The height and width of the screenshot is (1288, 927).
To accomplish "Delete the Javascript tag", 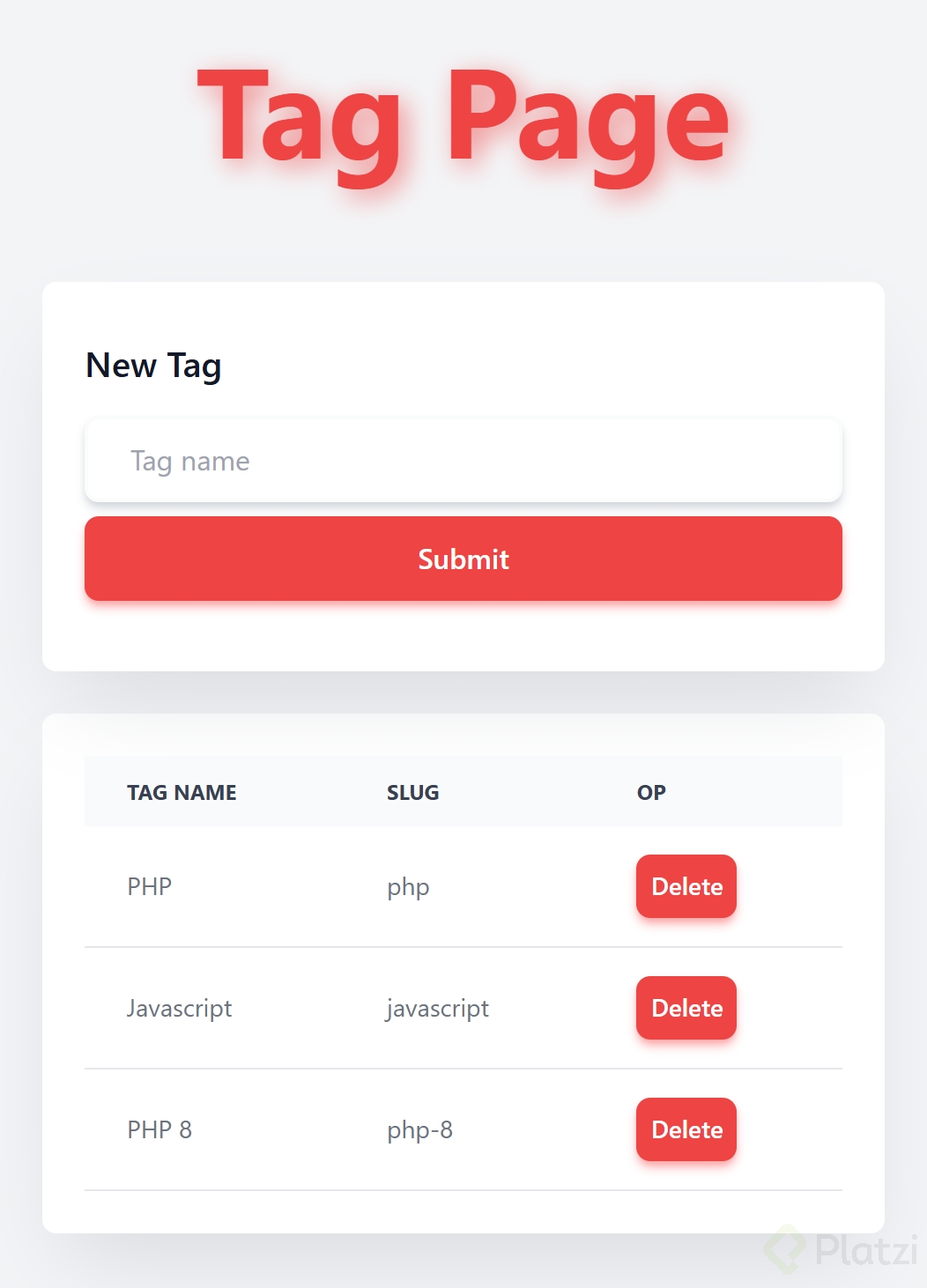I will pyautogui.click(x=686, y=1008).
